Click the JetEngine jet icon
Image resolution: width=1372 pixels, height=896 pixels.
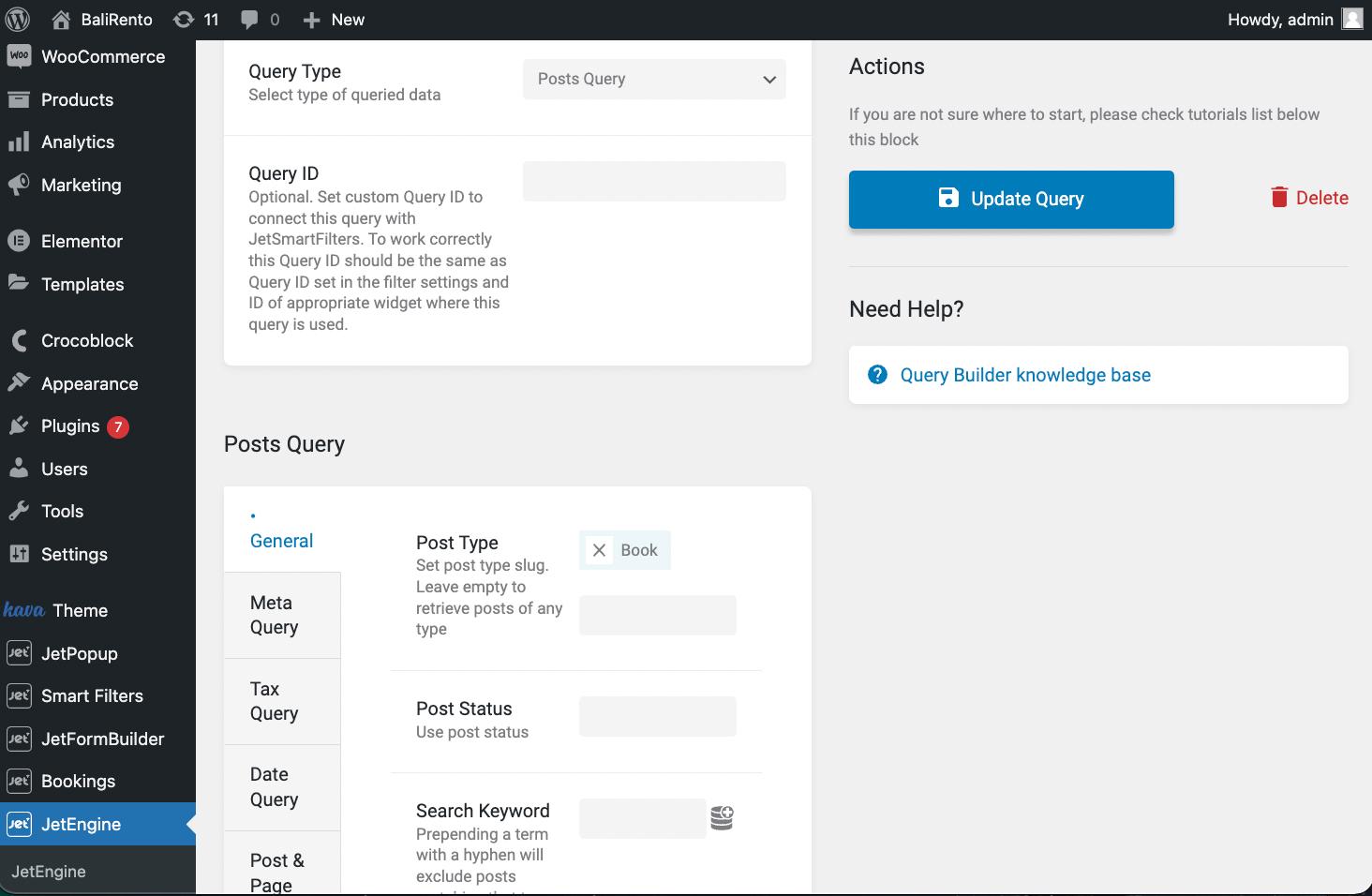point(19,824)
